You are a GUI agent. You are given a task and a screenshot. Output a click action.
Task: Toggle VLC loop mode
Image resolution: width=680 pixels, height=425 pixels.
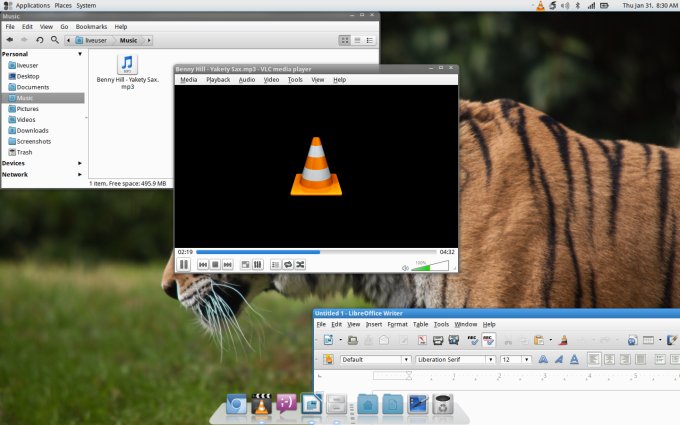(x=288, y=264)
